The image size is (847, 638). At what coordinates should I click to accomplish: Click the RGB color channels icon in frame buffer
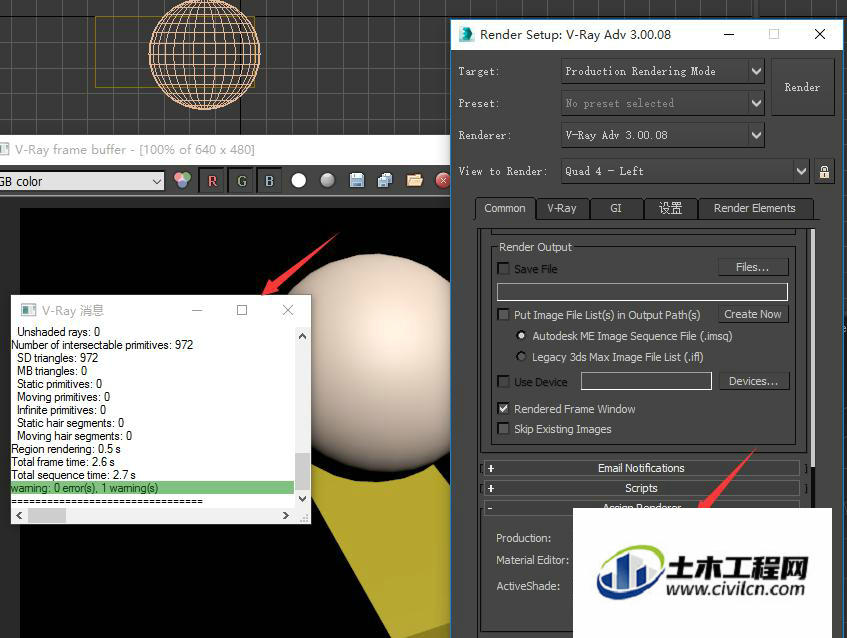click(x=183, y=180)
